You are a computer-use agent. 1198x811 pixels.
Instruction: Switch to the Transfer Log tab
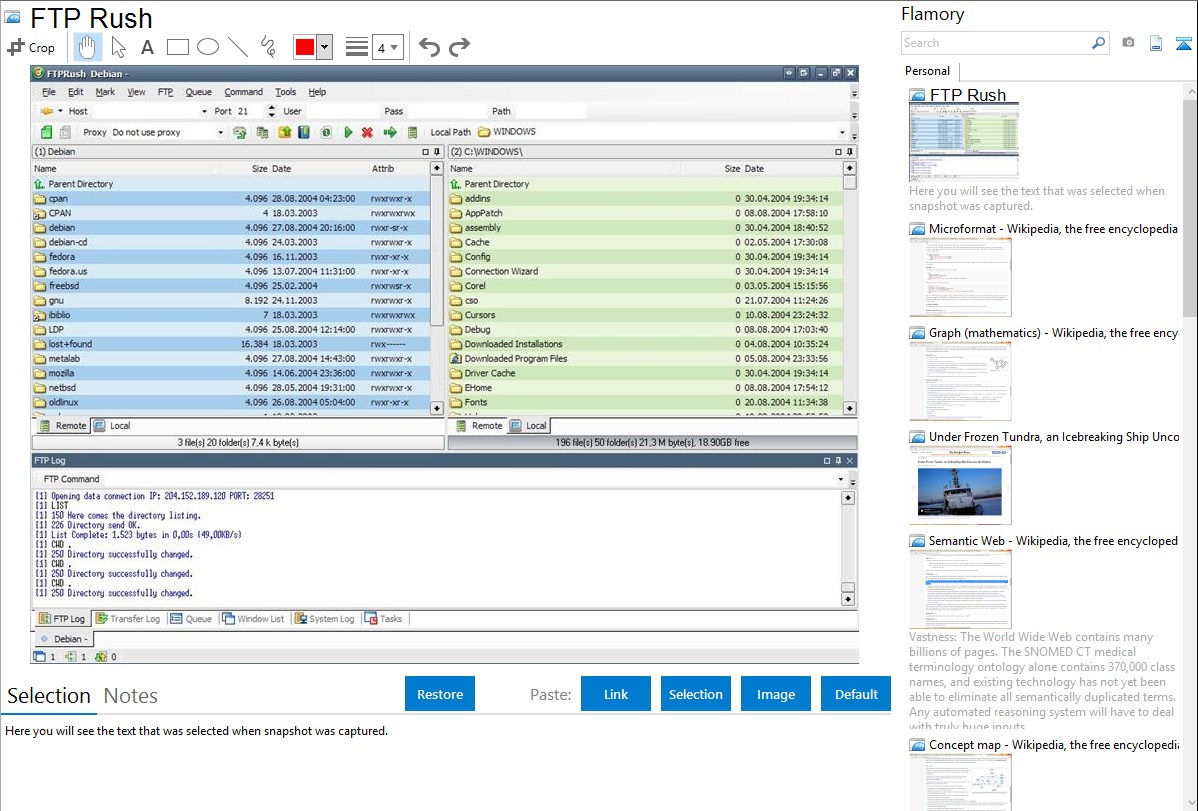(128, 619)
